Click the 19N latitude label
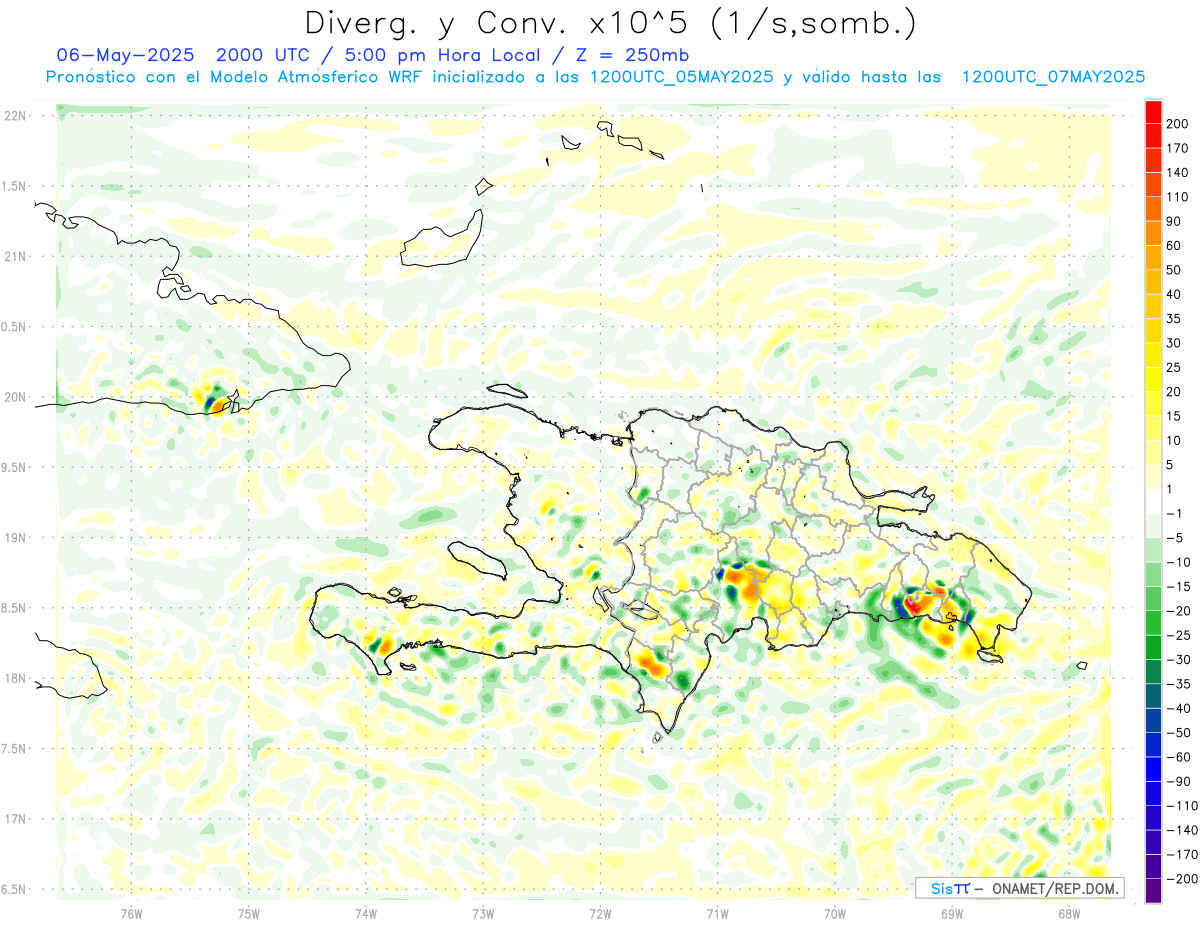This screenshot has height=927, width=1200. (15, 538)
